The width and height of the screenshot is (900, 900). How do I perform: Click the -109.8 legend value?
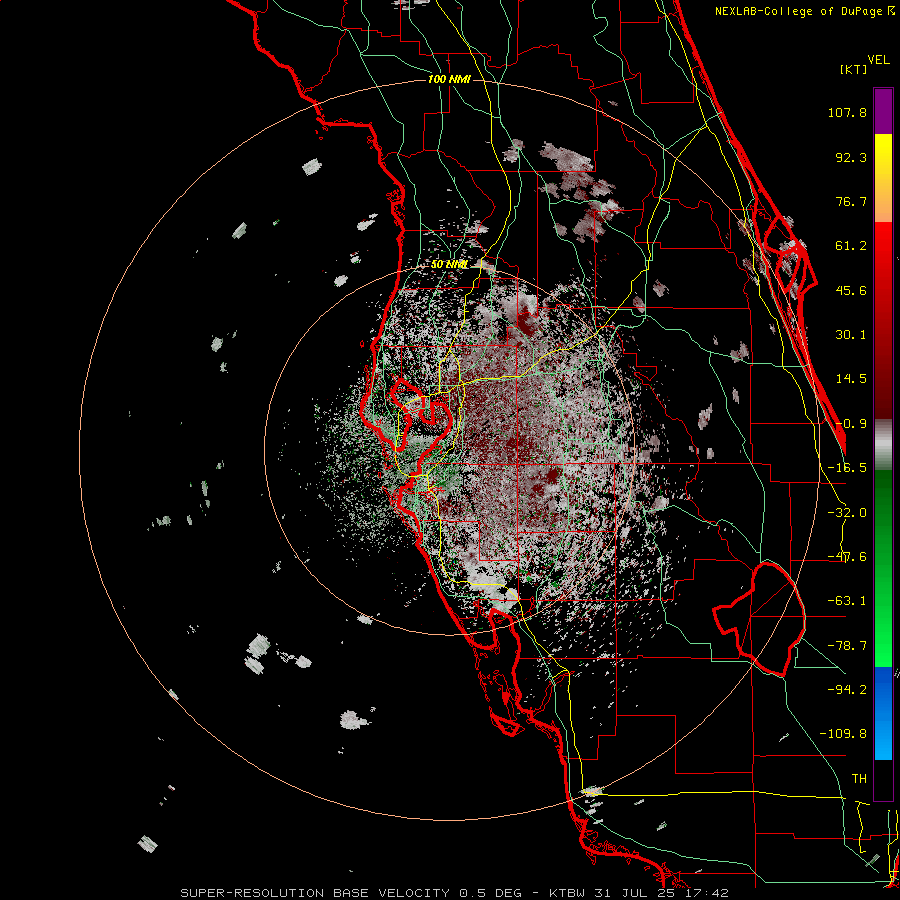coord(843,734)
